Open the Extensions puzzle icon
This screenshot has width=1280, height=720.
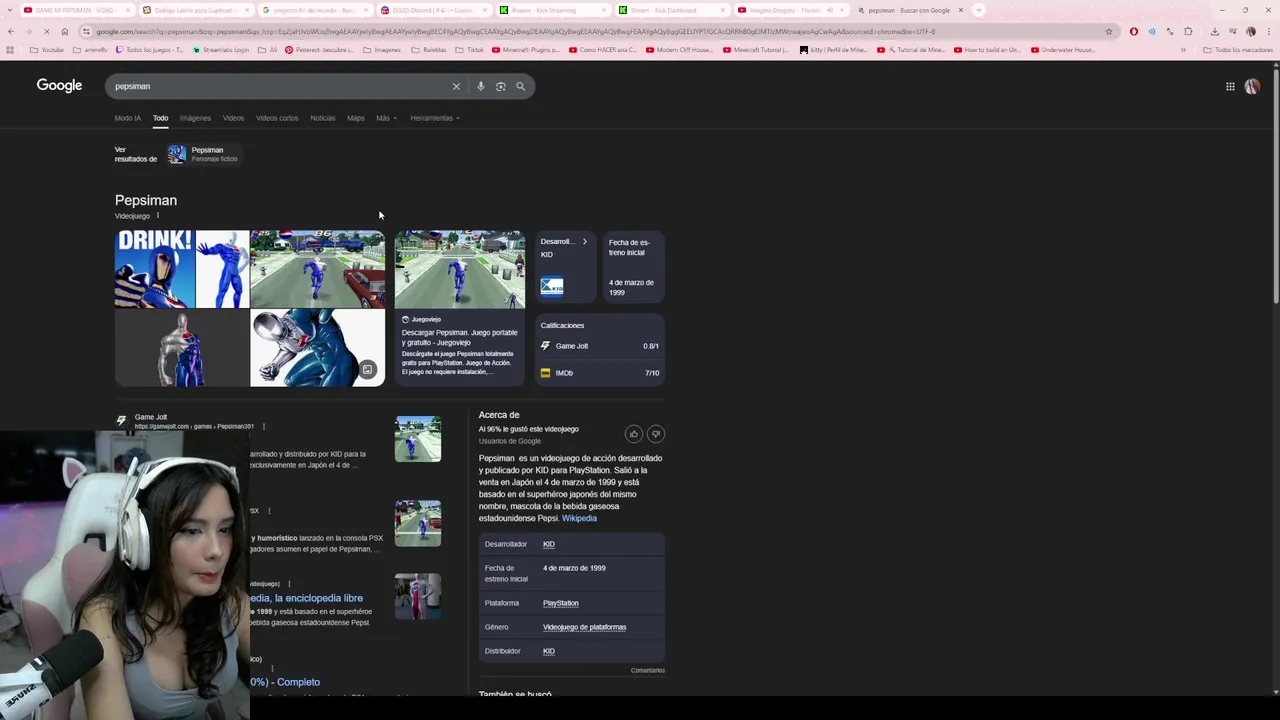[x=1188, y=31]
